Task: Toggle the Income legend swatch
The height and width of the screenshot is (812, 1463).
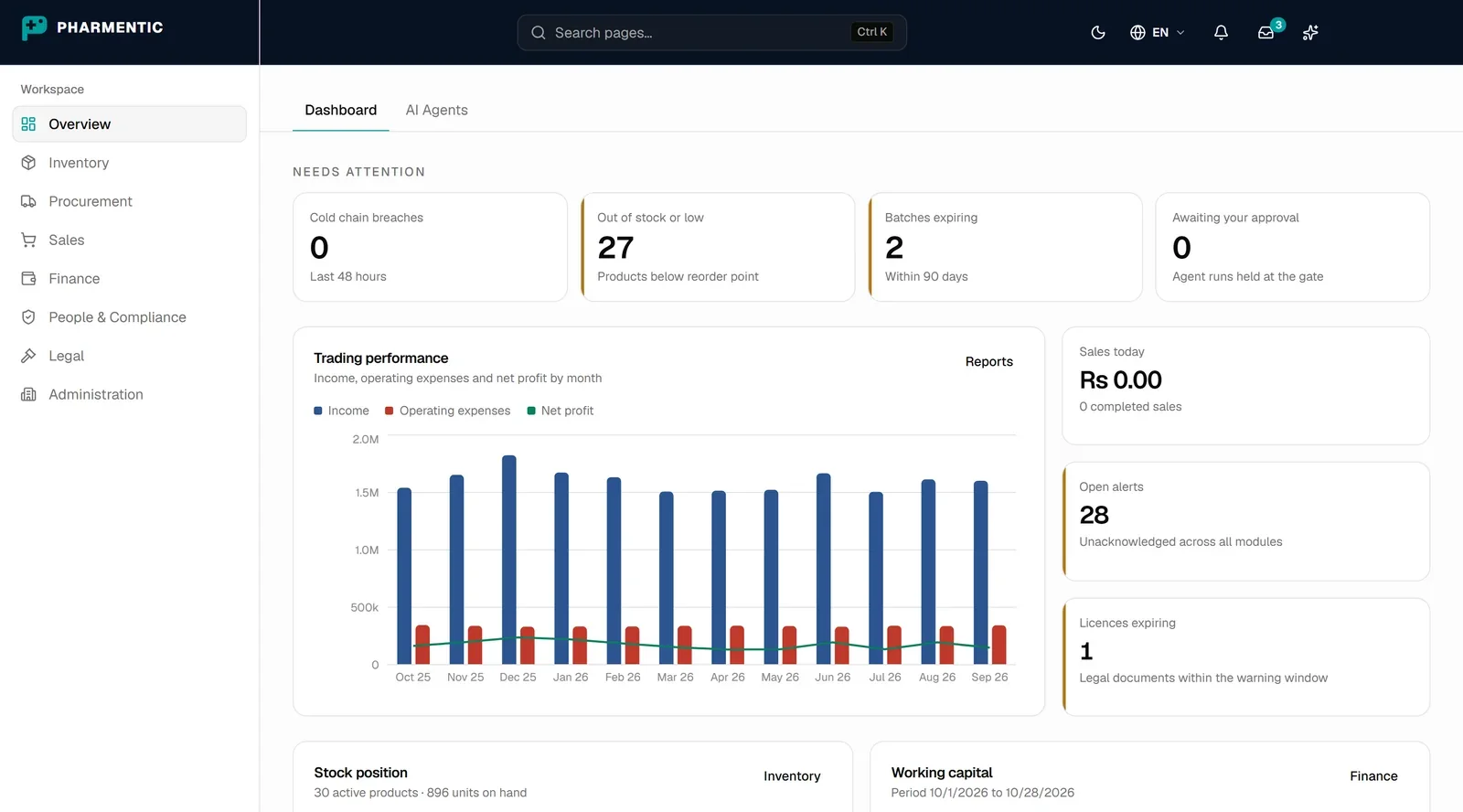Action: tap(318, 411)
